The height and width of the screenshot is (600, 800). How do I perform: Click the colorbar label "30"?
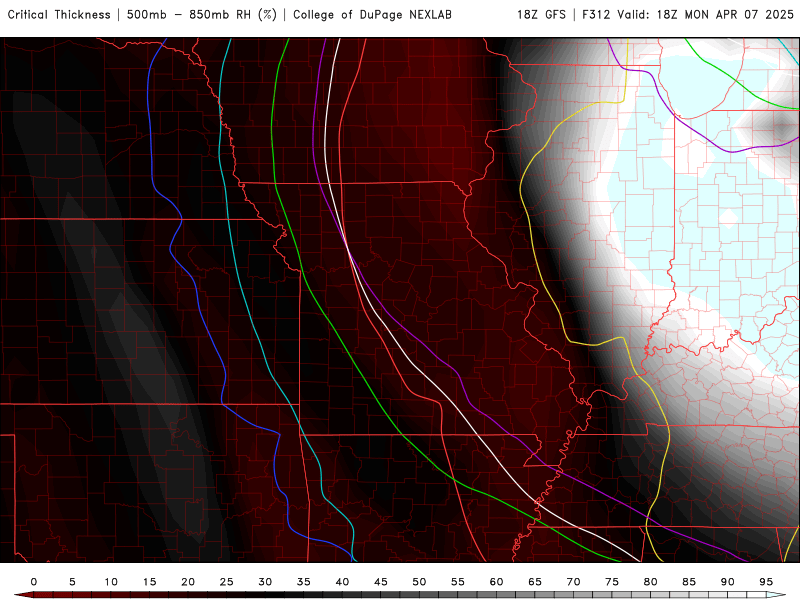(x=265, y=582)
